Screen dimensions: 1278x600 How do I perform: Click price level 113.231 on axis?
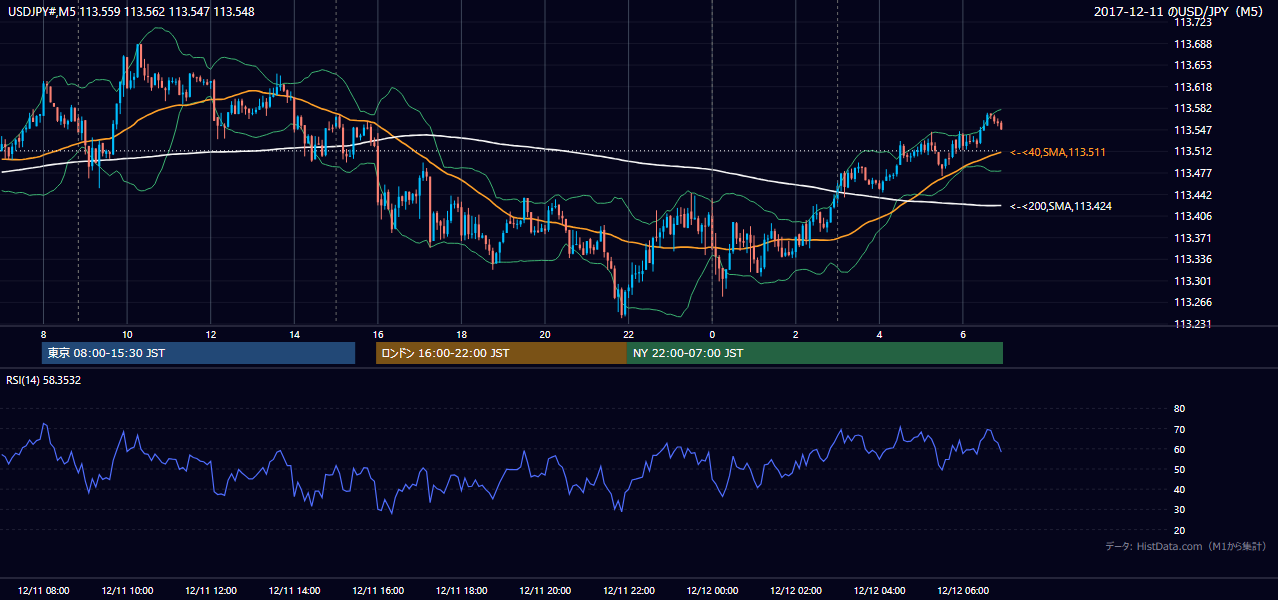tap(1192, 324)
